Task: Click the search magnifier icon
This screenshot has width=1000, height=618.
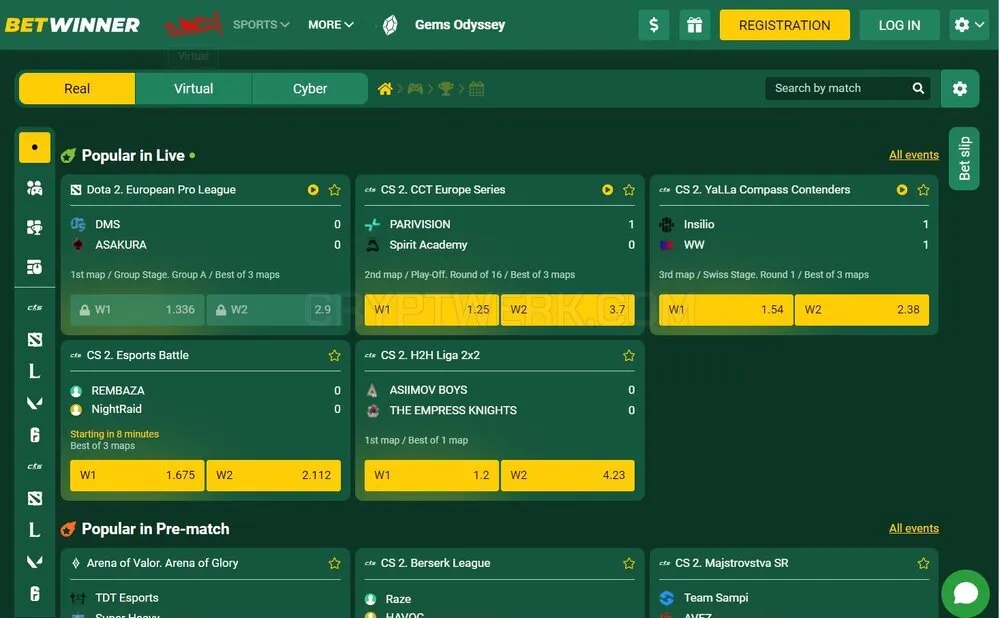Action: pyautogui.click(x=918, y=88)
